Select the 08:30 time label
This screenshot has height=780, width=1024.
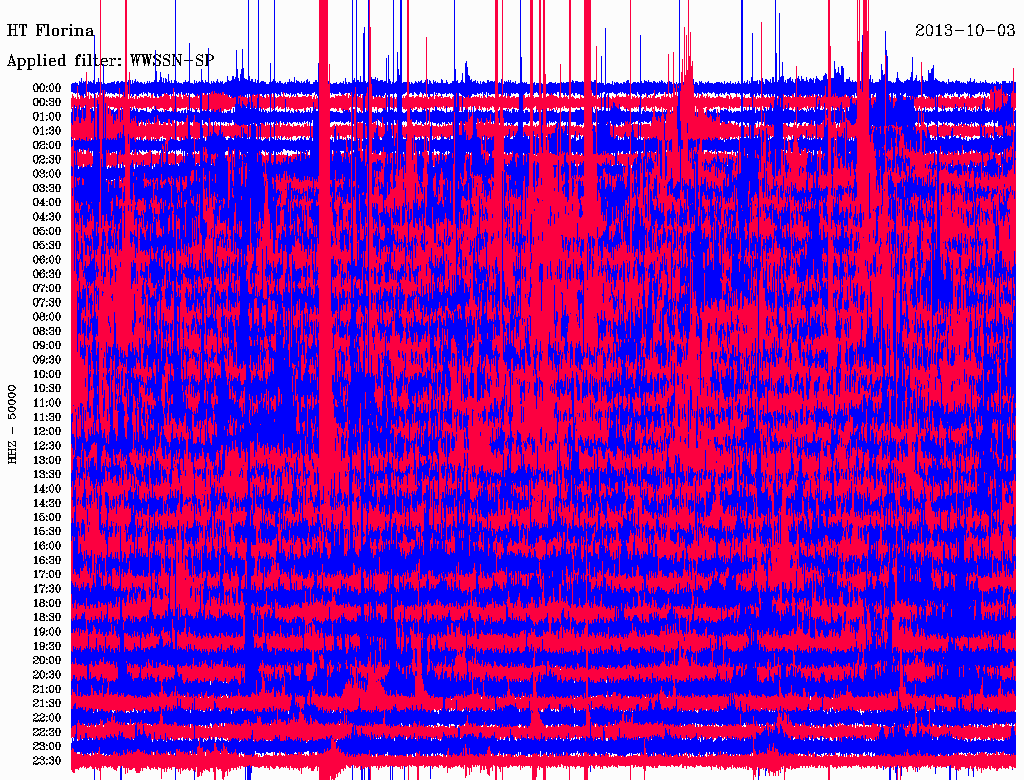47,331
